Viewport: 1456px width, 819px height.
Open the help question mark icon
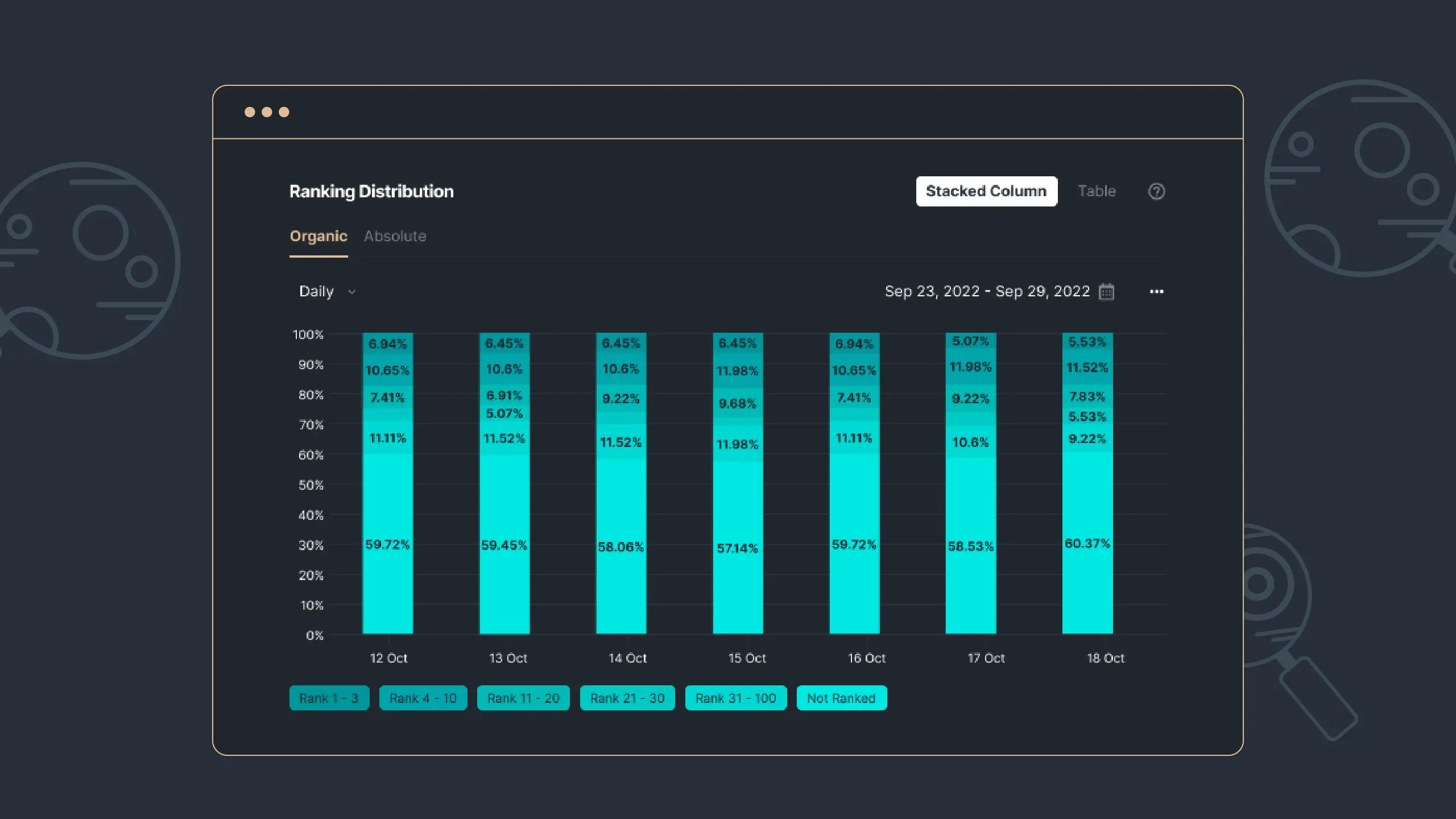coord(1156,191)
